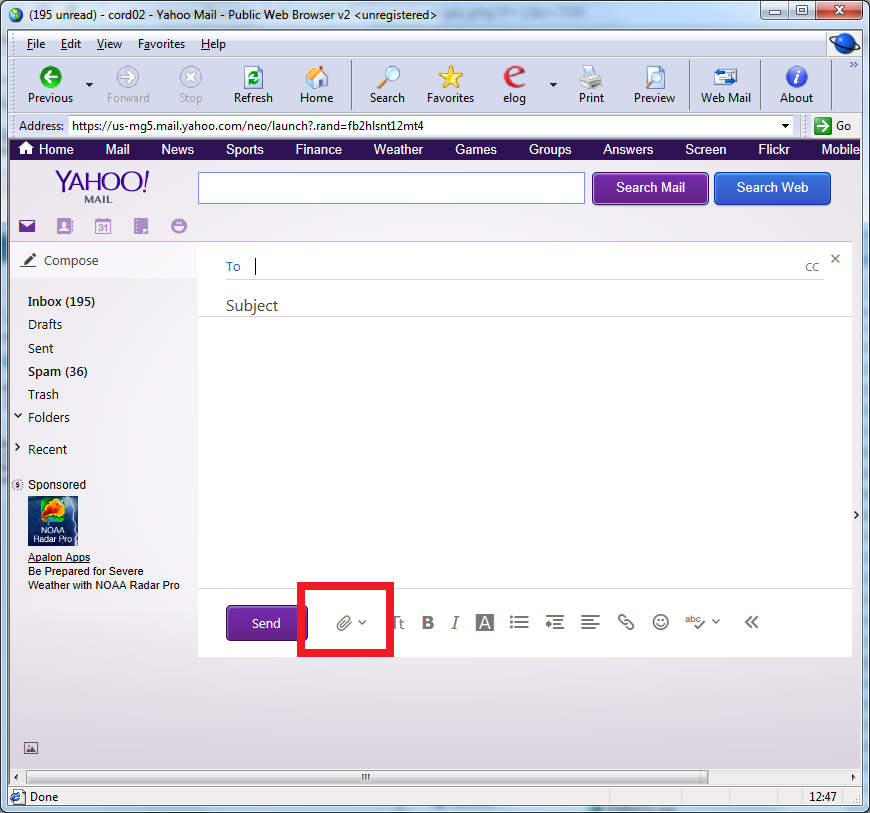Click the indent text icon
This screenshot has height=813, width=870.
click(x=554, y=622)
